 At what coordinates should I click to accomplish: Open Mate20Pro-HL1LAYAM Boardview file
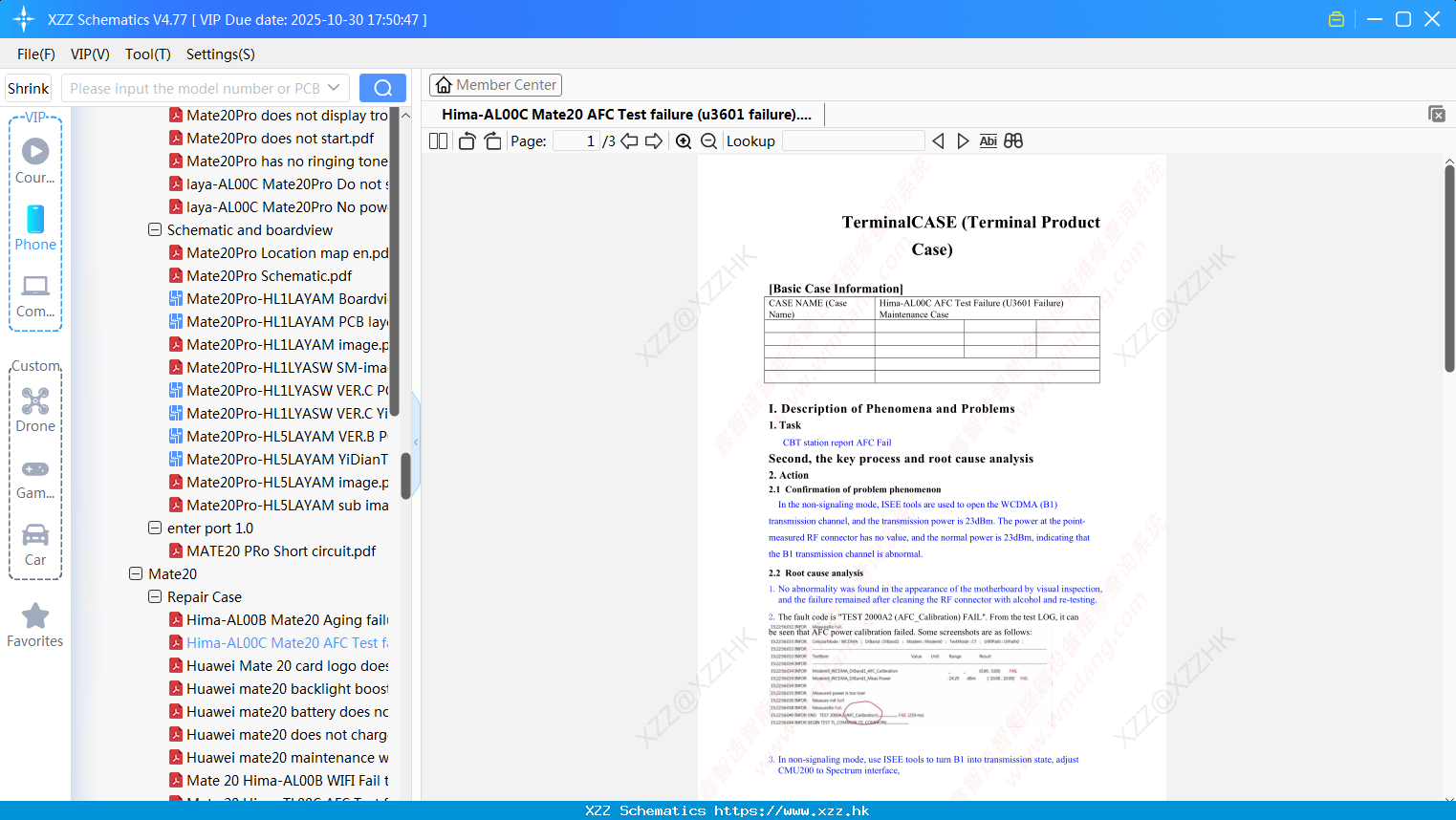278,299
